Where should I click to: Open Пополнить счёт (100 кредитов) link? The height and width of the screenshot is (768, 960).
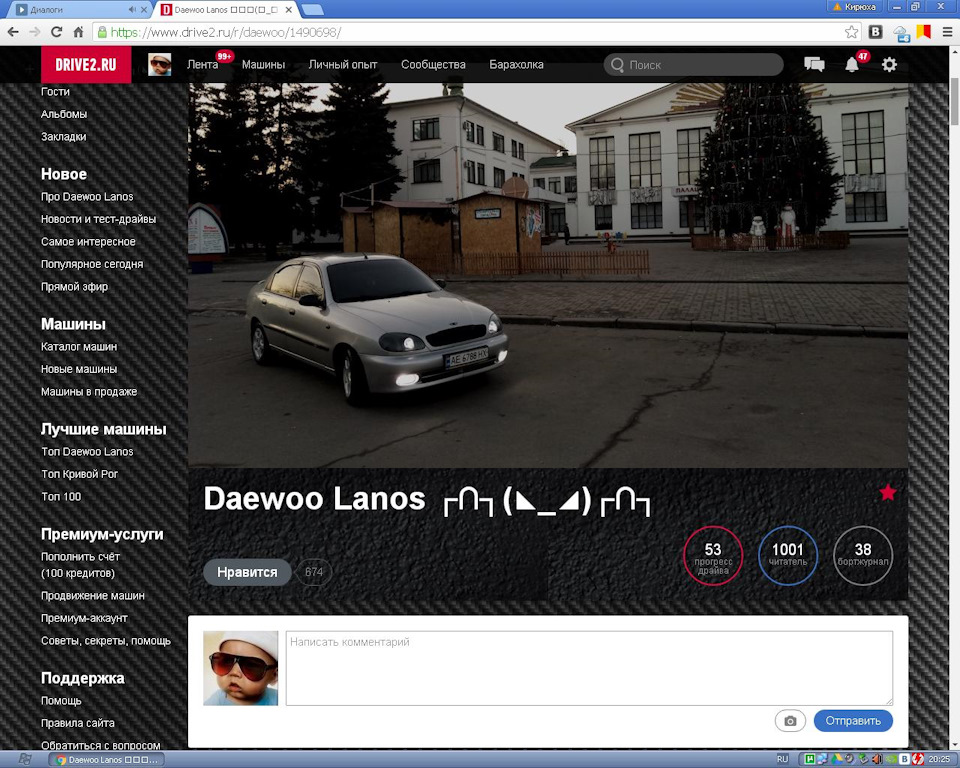(x=80, y=565)
